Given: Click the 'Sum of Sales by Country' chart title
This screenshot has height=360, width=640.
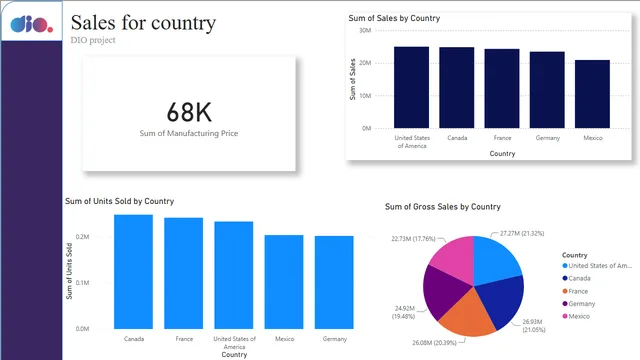Looking at the screenshot, I should [x=394, y=18].
